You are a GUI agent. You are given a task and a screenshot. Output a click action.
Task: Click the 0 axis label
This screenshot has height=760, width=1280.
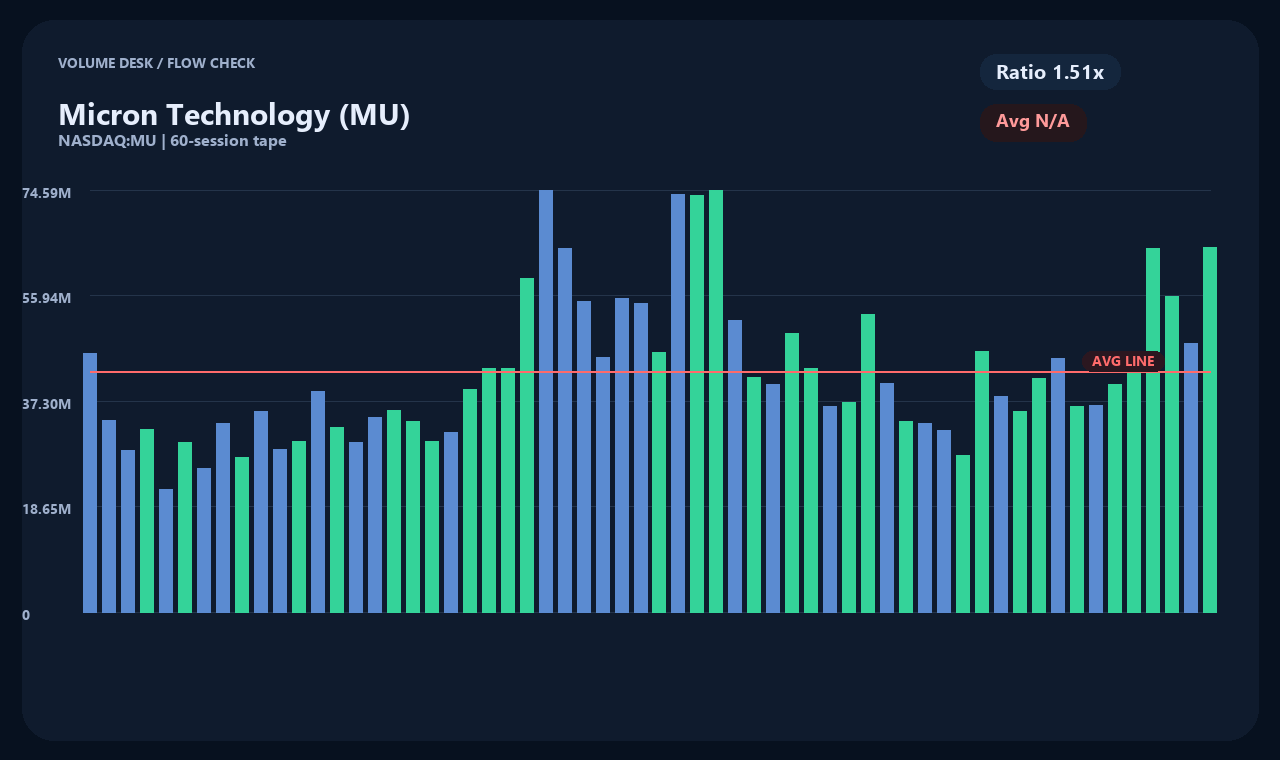26,615
